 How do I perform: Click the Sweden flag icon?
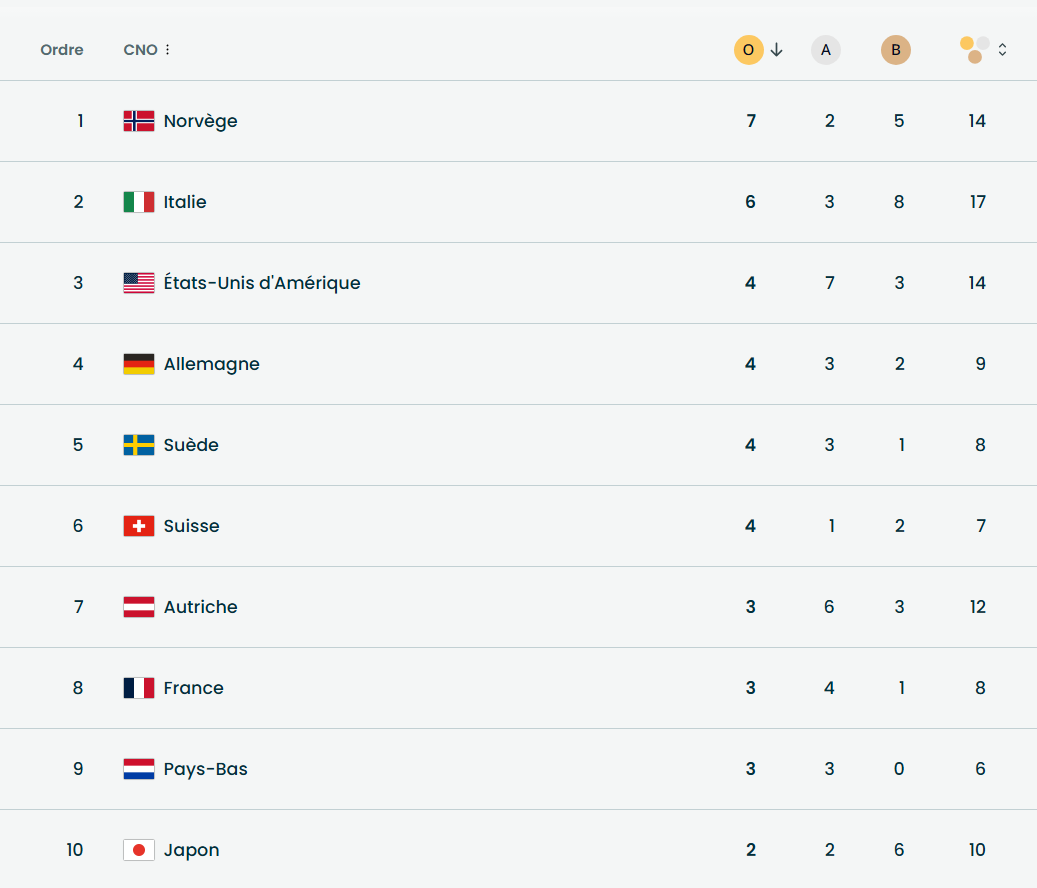pyautogui.click(x=139, y=445)
